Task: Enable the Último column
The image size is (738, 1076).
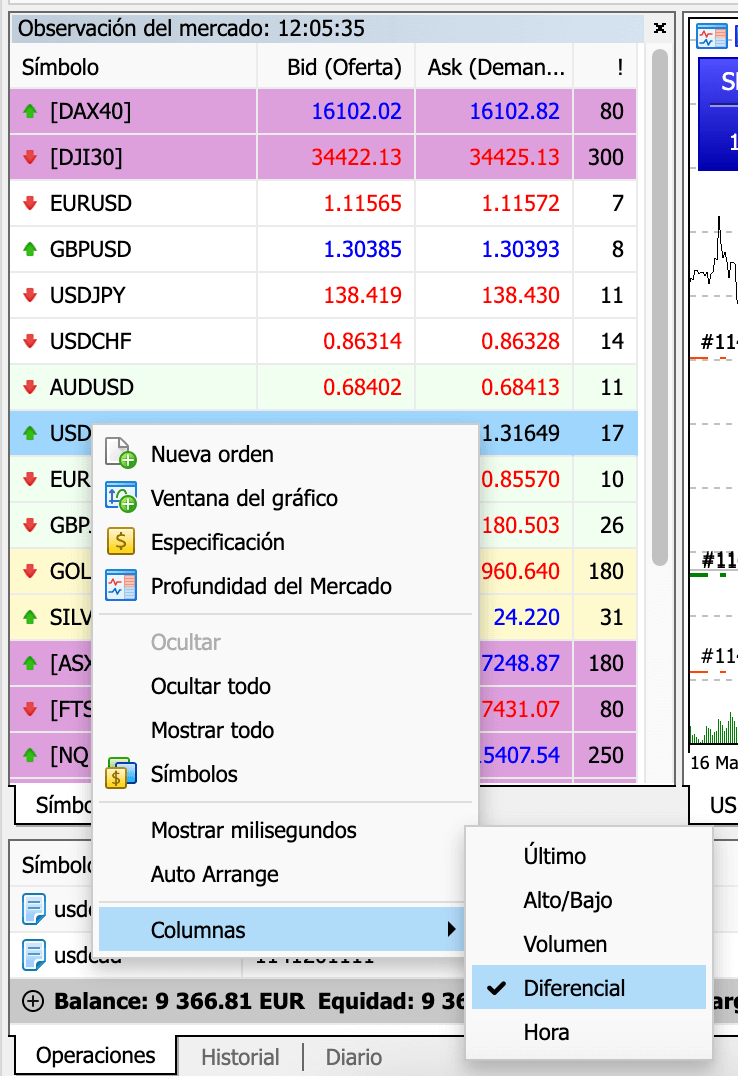Action: [555, 856]
